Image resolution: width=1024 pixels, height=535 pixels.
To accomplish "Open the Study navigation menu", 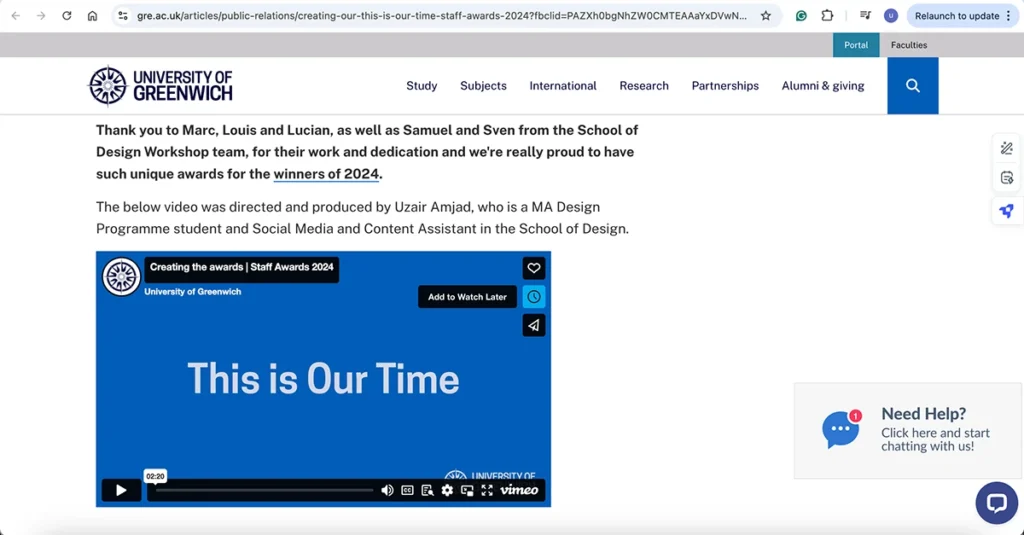I will coord(421,86).
